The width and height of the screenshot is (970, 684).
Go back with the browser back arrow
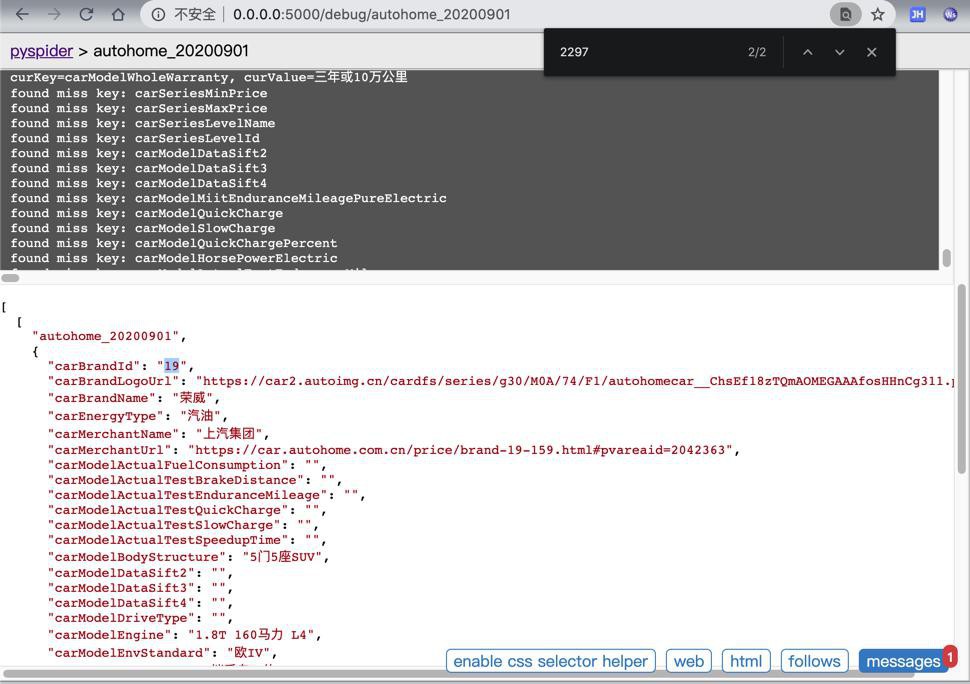pyautogui.click(x=22, y=14)
